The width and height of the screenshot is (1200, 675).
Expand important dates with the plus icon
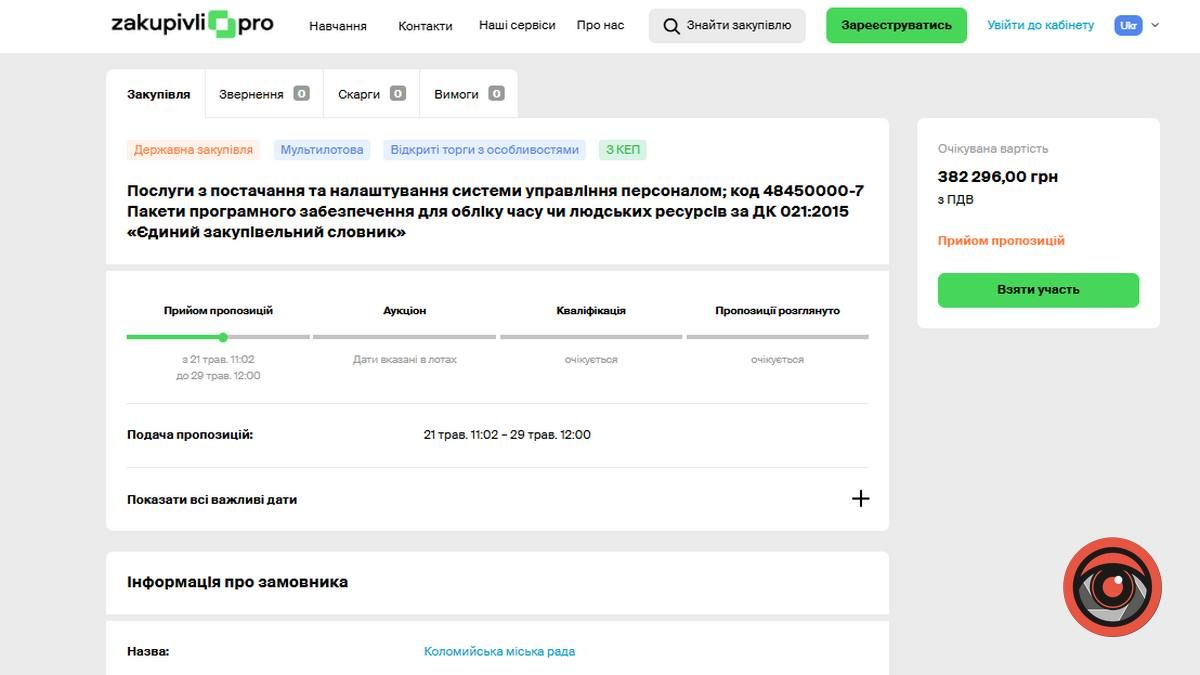point(860,497)
